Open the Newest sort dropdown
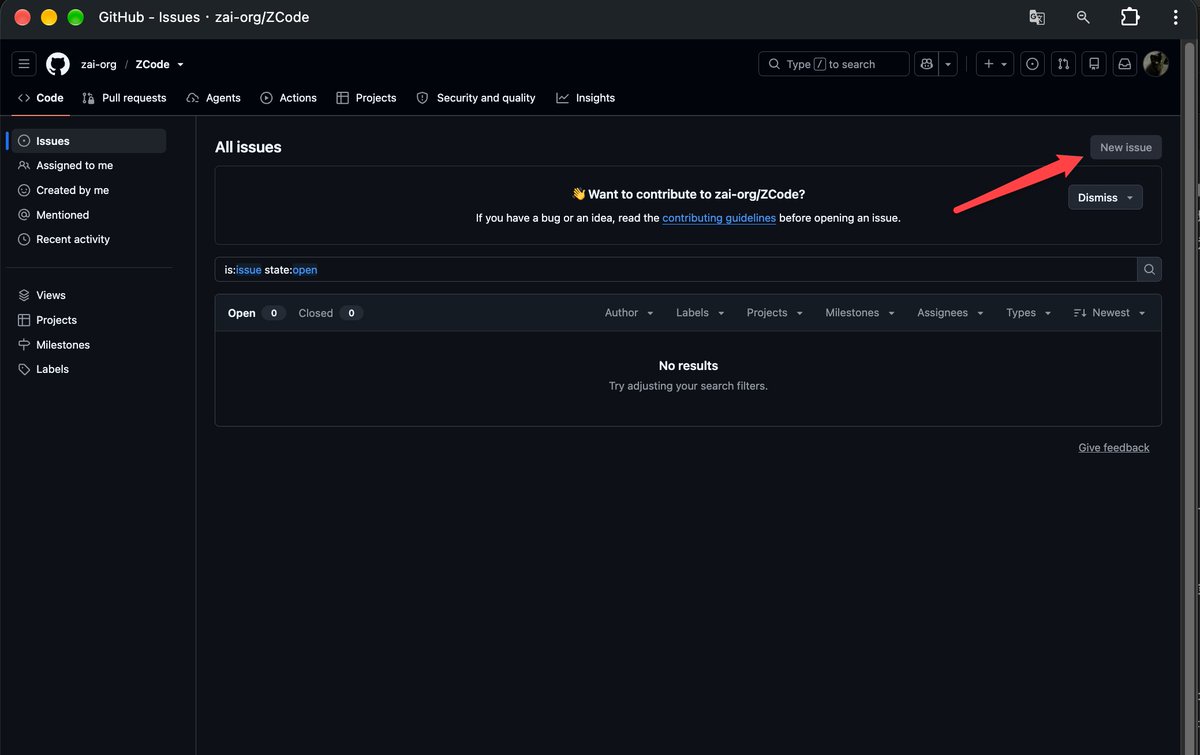The image size is (1200, 755). click(x=1109, y=313)
